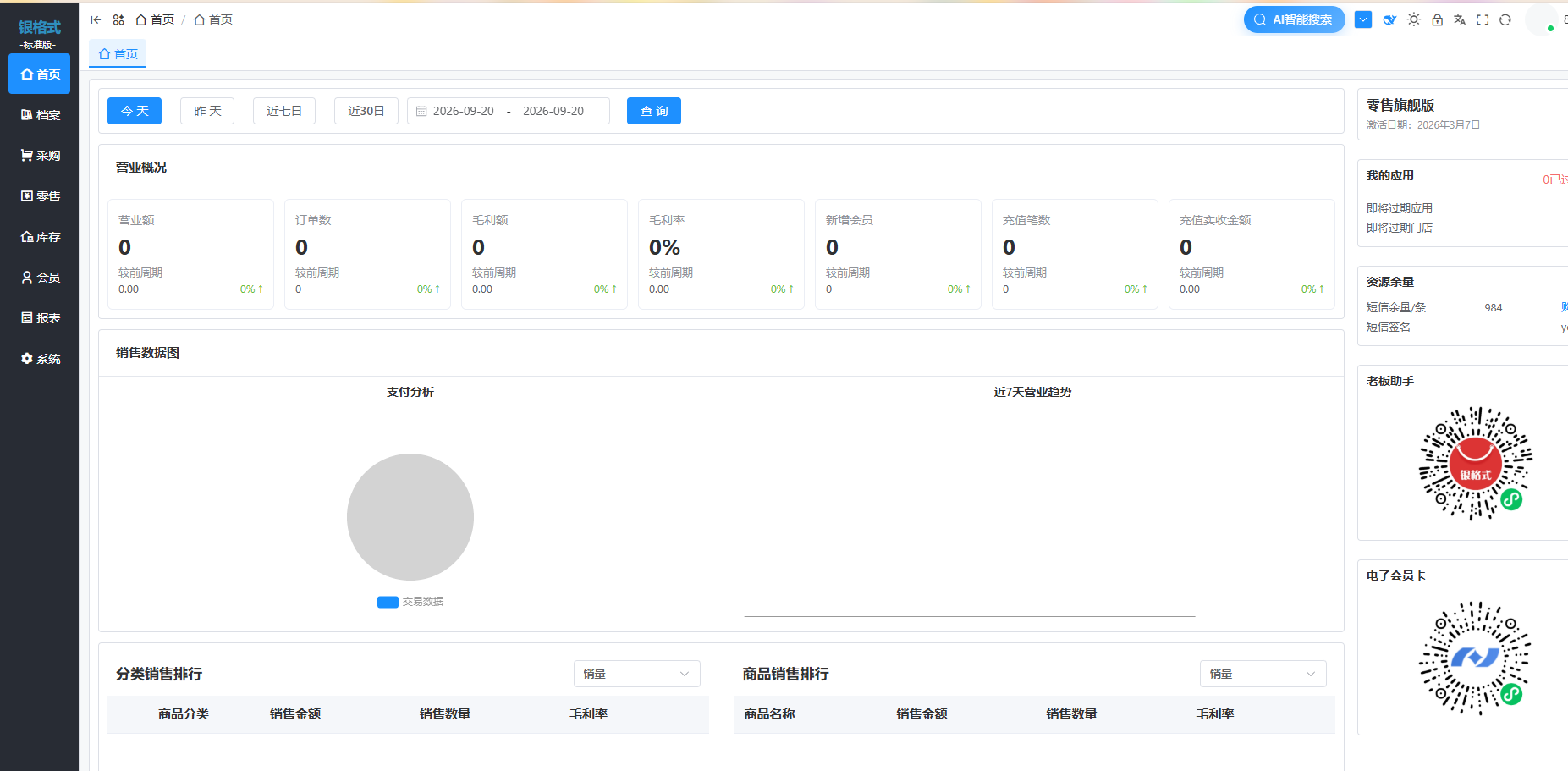Select 近30日 date filter

(x=366, y=111)
